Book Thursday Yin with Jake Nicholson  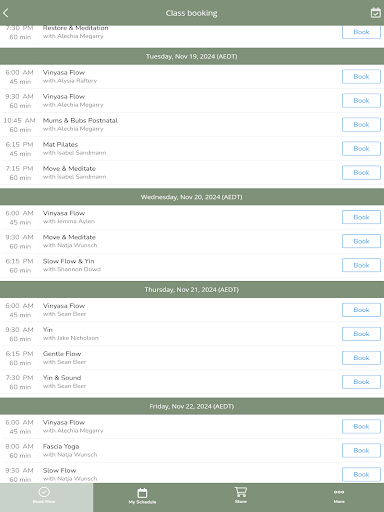point(361,334)
